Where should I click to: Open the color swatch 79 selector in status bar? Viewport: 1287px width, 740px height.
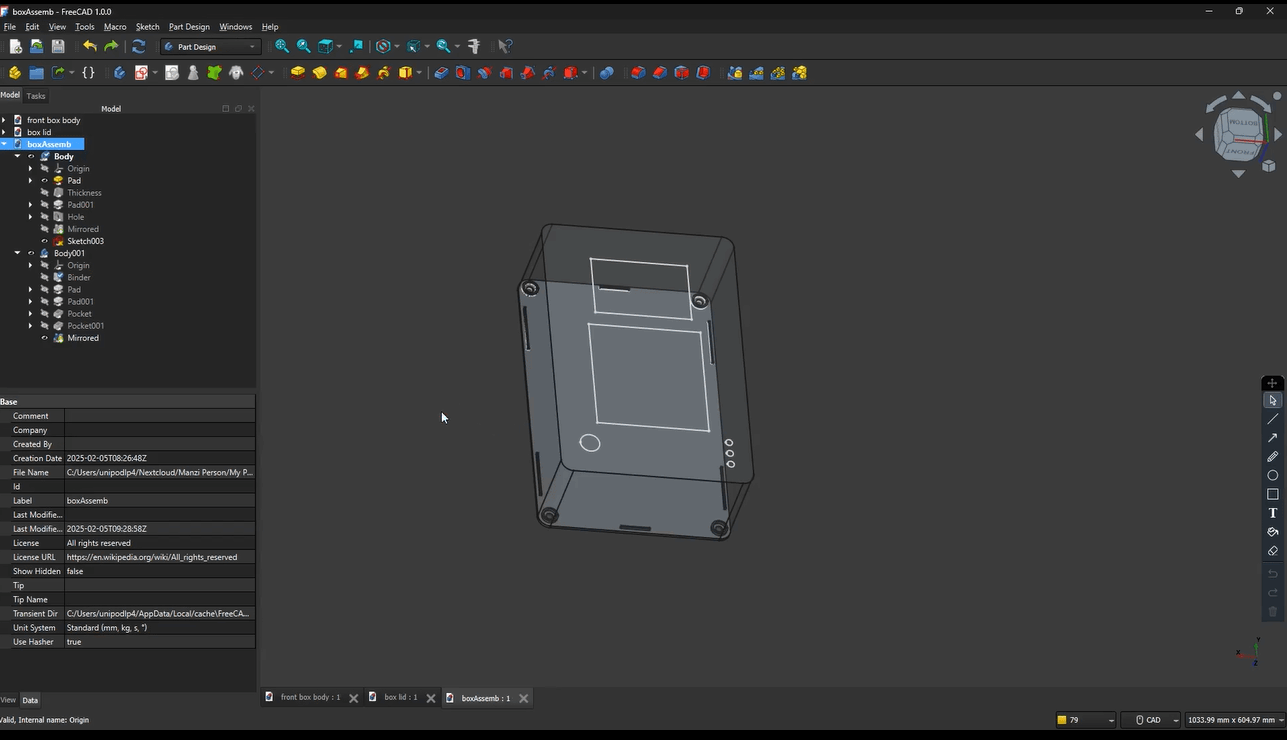[1086, 720]
